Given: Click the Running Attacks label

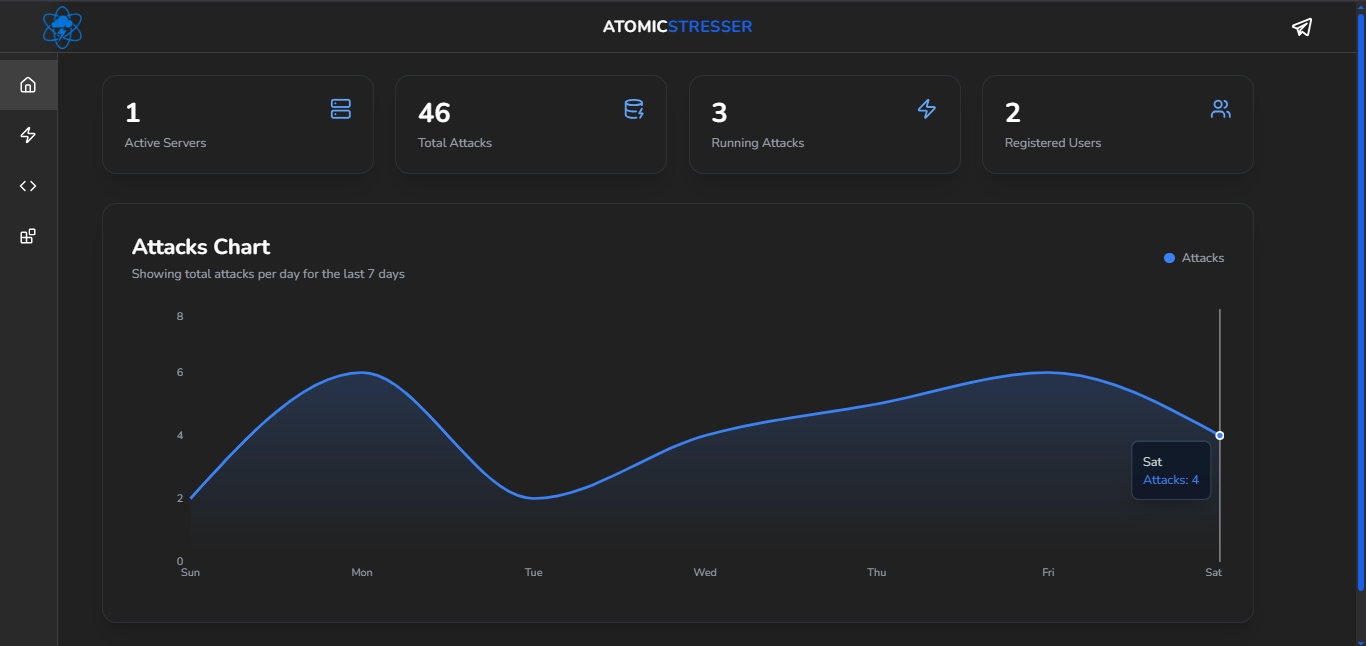Looking at the screenshot, I should (758, 143).
